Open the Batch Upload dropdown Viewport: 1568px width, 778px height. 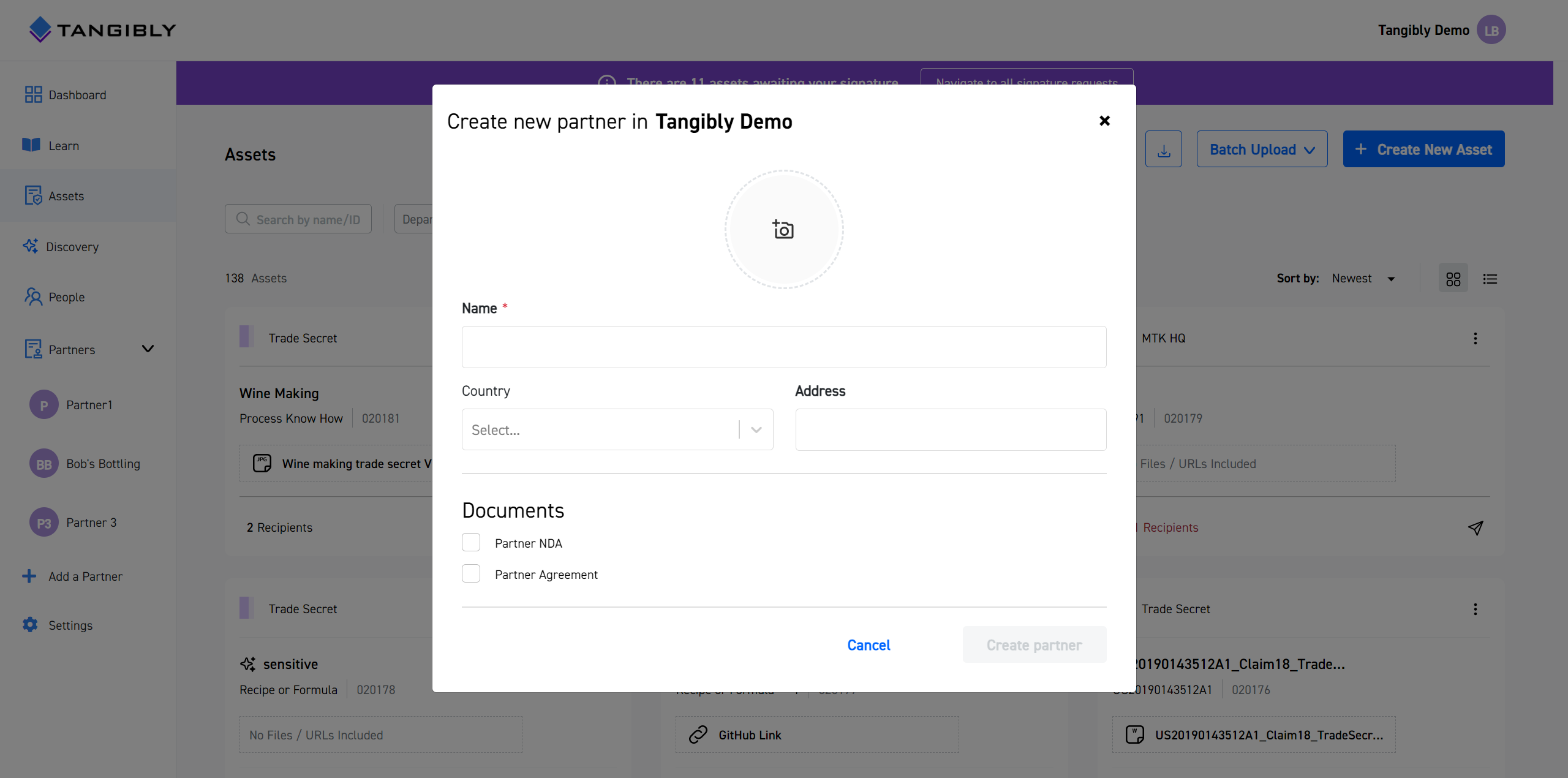[1262, 149]
